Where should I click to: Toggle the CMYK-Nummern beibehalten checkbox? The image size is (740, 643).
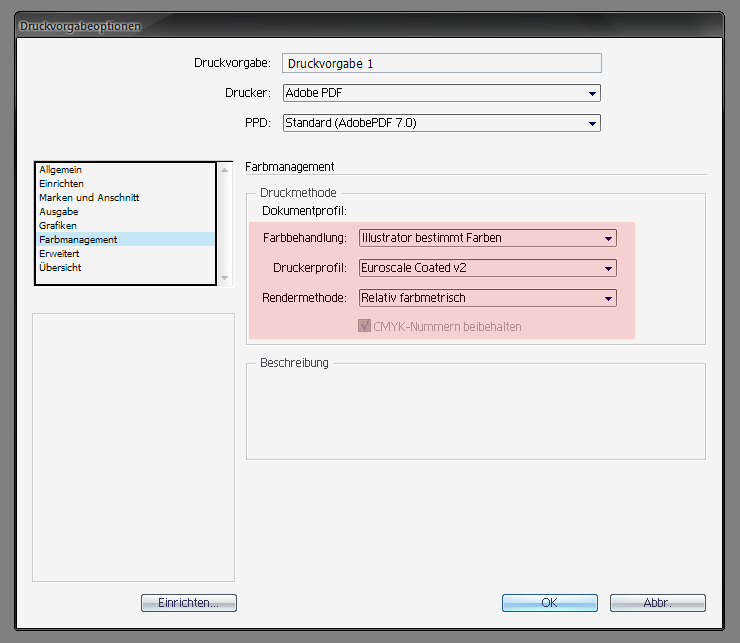[364, 326]
